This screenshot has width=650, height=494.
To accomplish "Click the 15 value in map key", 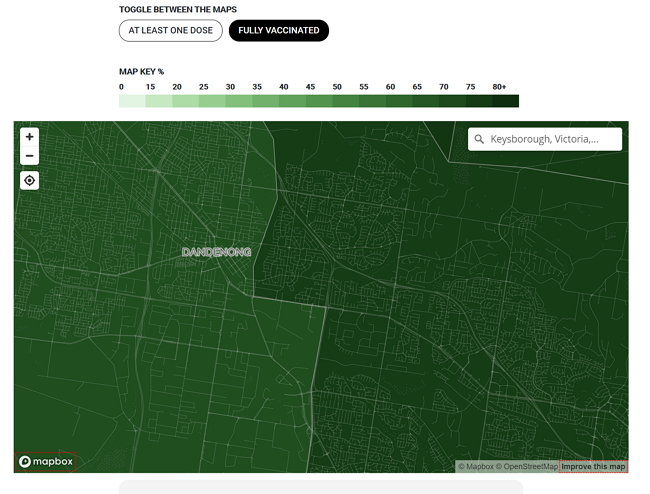I will (150, 87).
